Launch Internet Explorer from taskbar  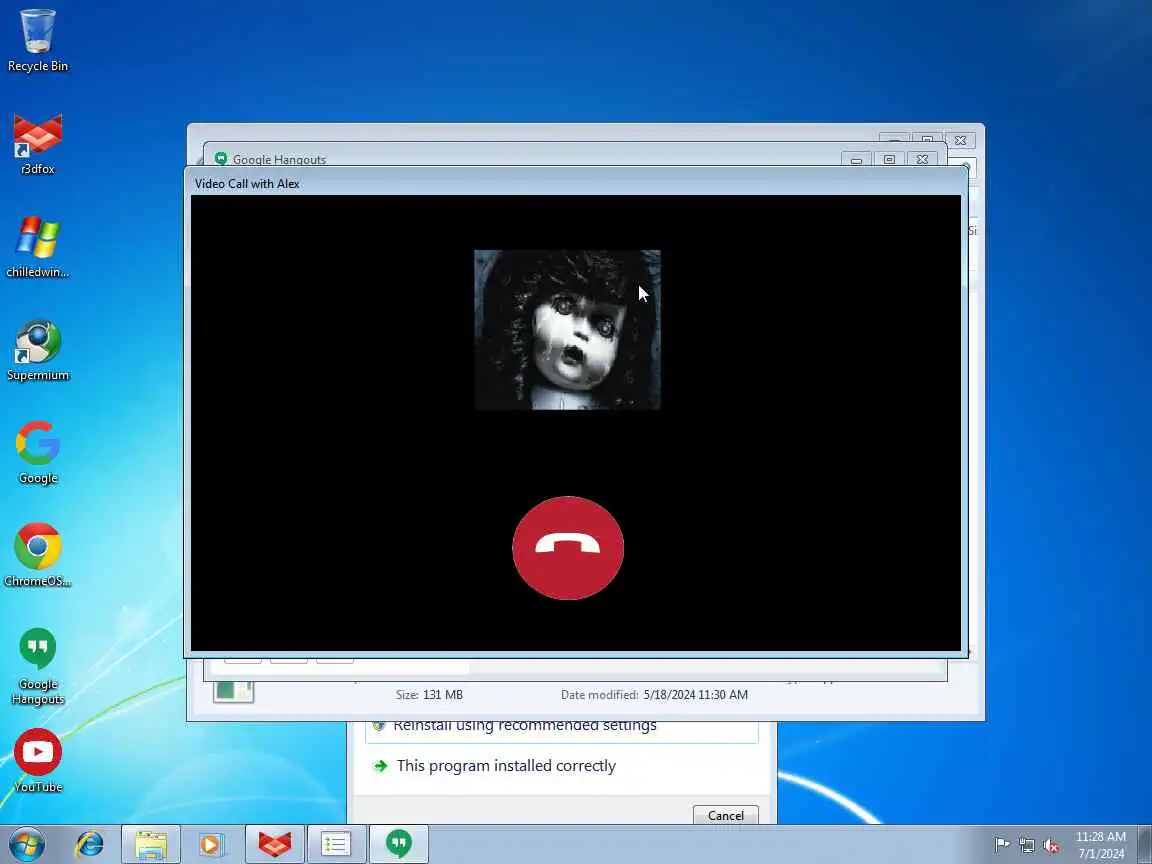[90, 844]
